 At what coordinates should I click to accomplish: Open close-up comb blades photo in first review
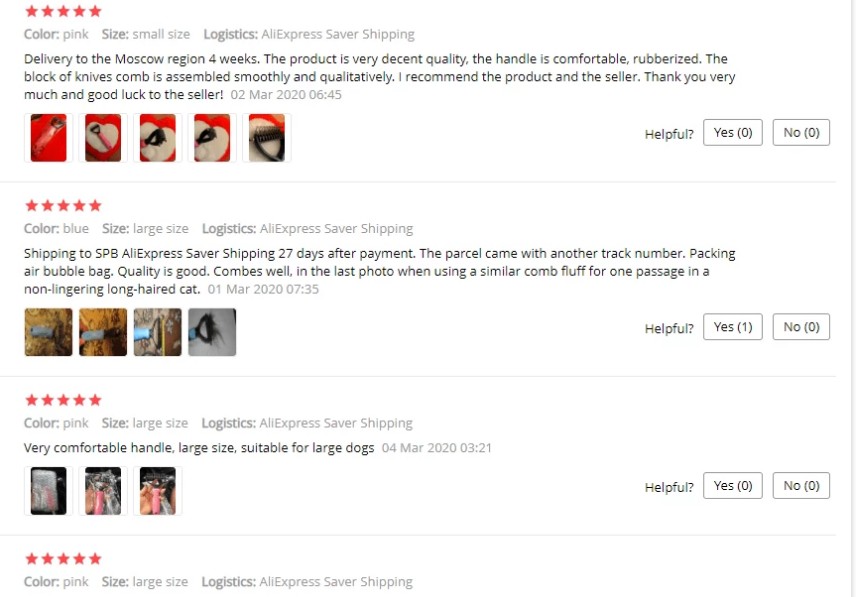267,138
